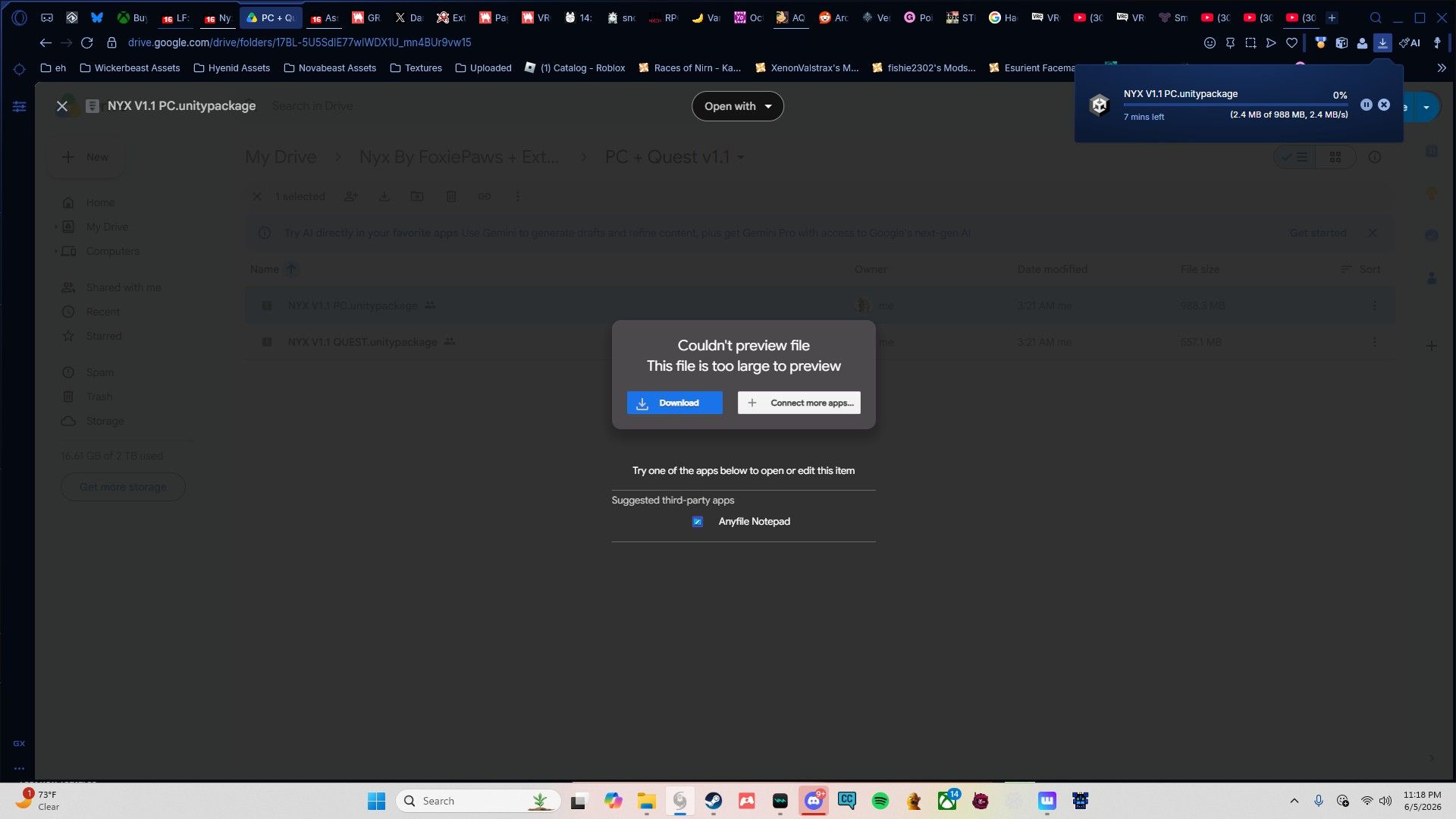Open the XenonValstrax's bookmark
Image resolution: width=1456 pixels, height=819 pixels.
(x=807, y=68)
